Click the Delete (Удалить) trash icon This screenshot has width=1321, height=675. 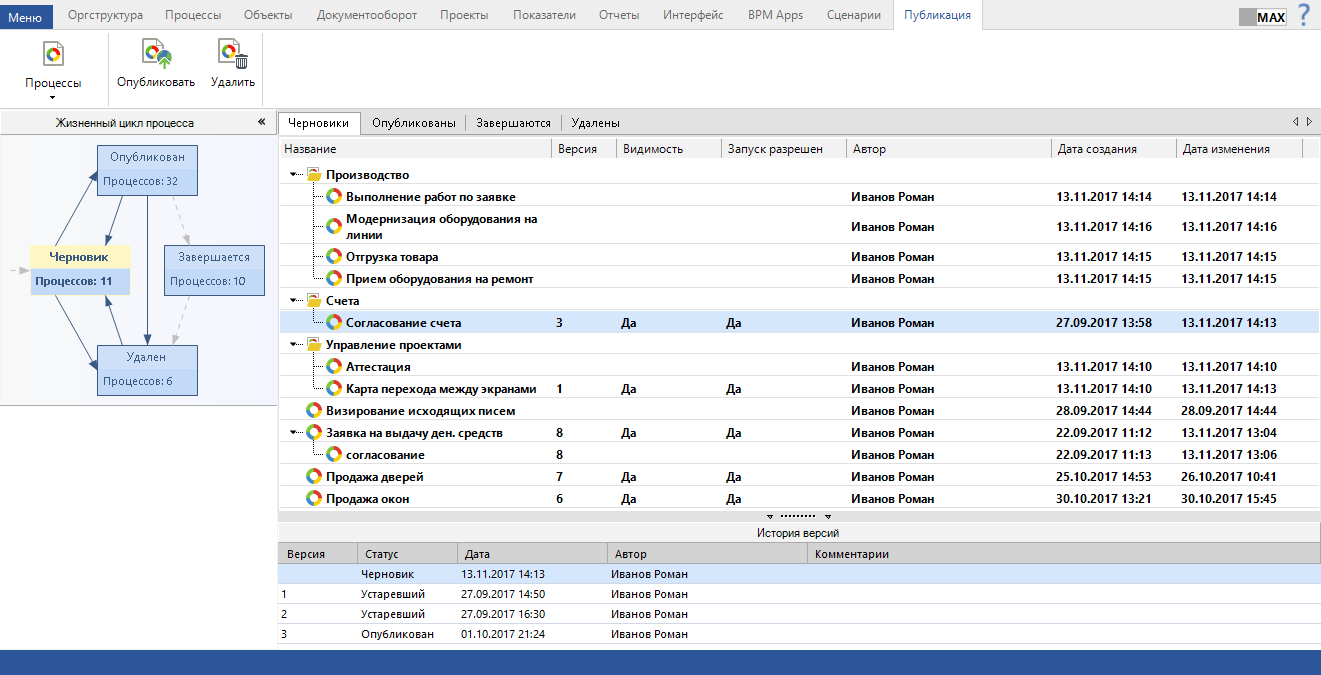tap(233, 55)
